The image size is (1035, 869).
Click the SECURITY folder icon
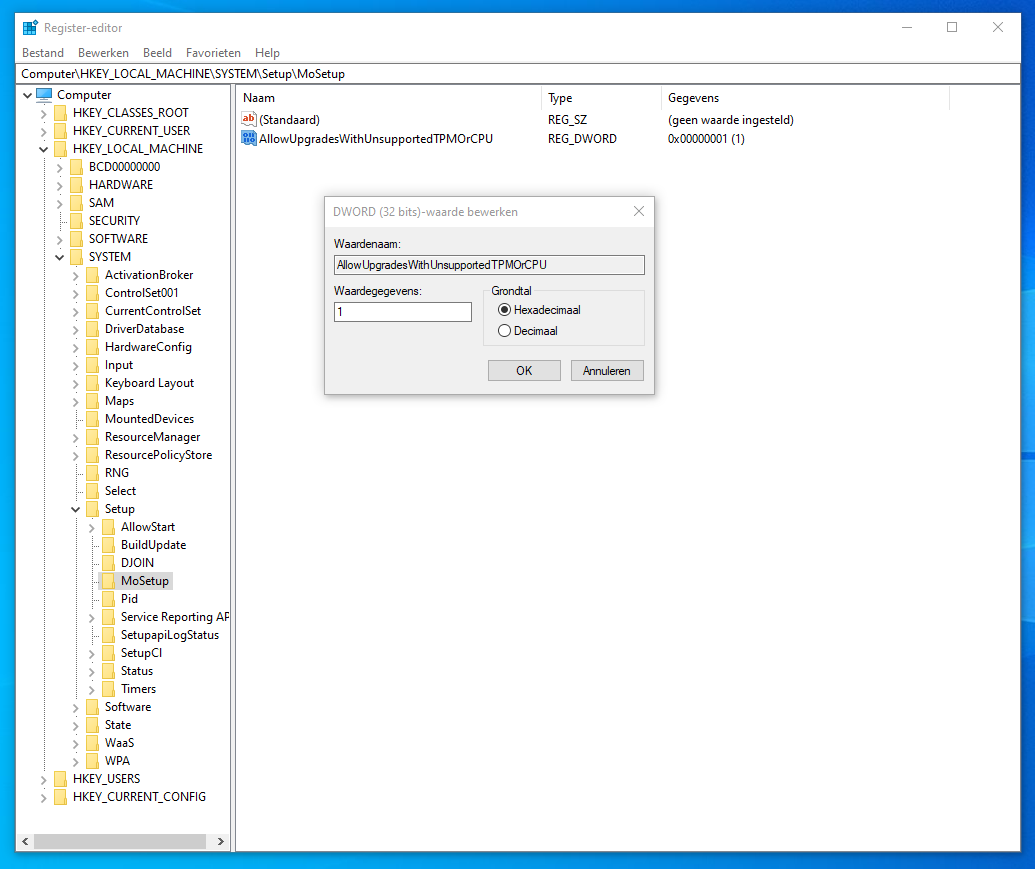click(x=76, y=221)
